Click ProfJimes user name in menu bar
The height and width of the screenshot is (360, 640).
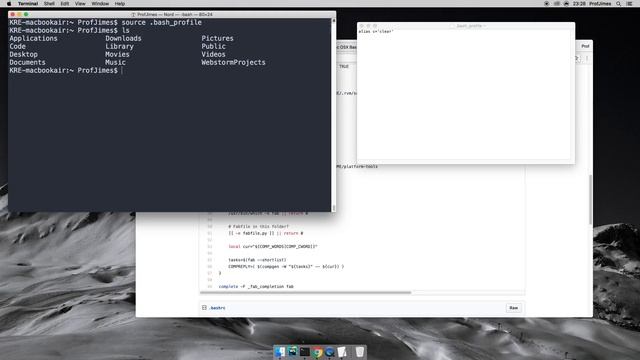(x=600, y=3)
